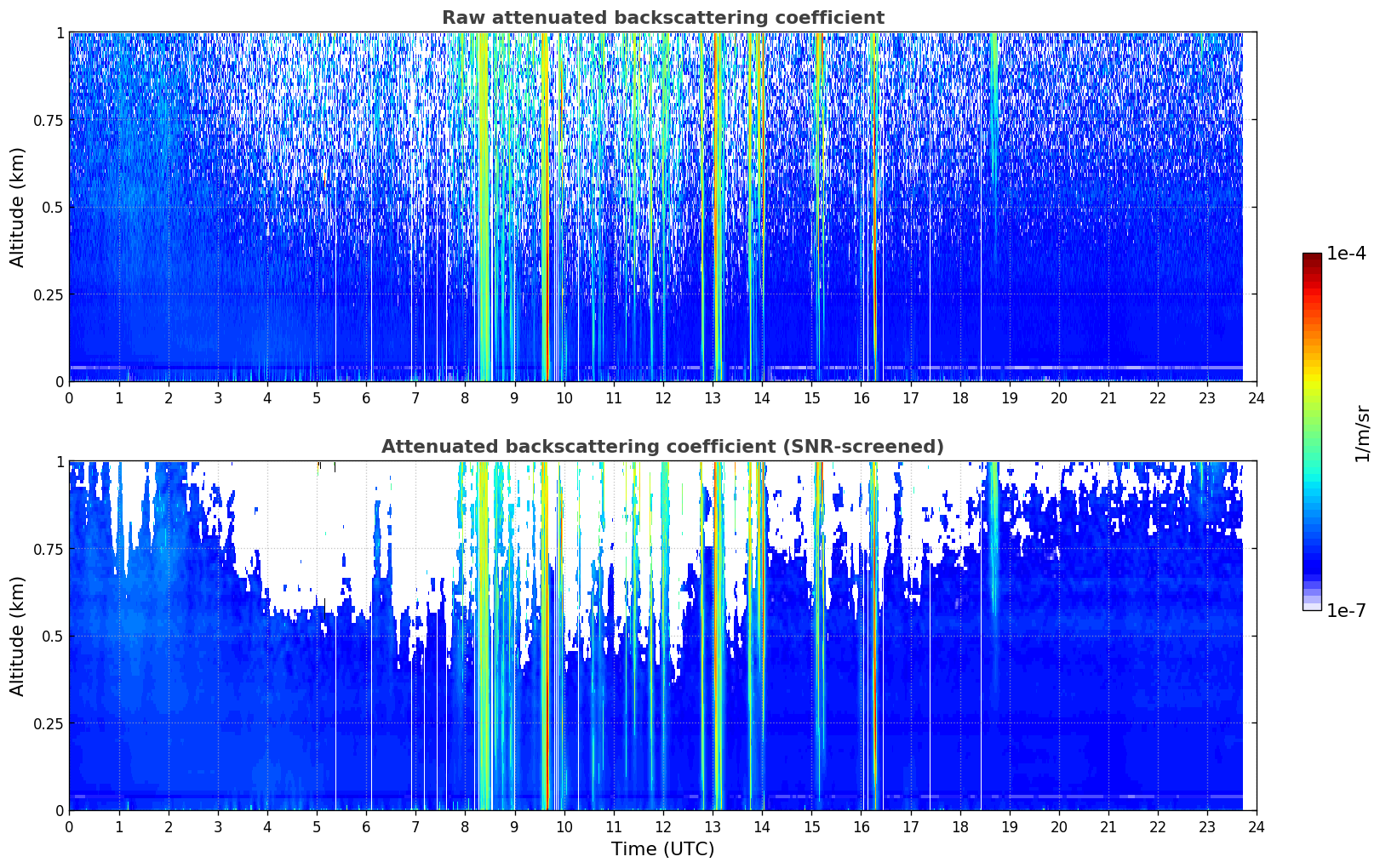Image resolution: width=1380 pixels, height=868 pixels.
Task: Click the "1e-7" colorbar minimum label
Action: click(1346, 610)
